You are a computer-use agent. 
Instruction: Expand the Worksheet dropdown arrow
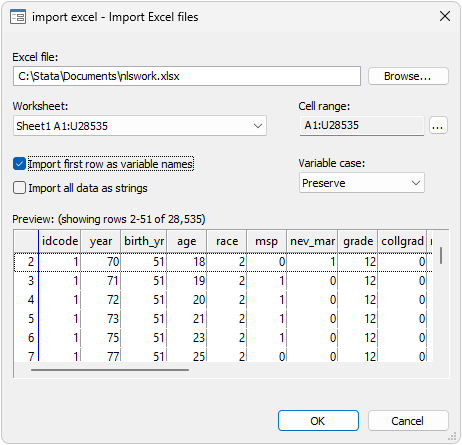[x=257, y=126]
